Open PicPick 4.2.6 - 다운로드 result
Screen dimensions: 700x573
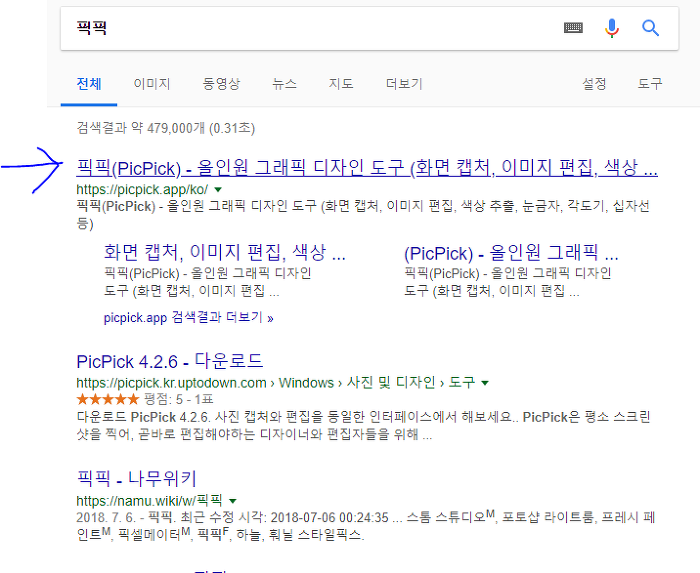tap(170, 361)
